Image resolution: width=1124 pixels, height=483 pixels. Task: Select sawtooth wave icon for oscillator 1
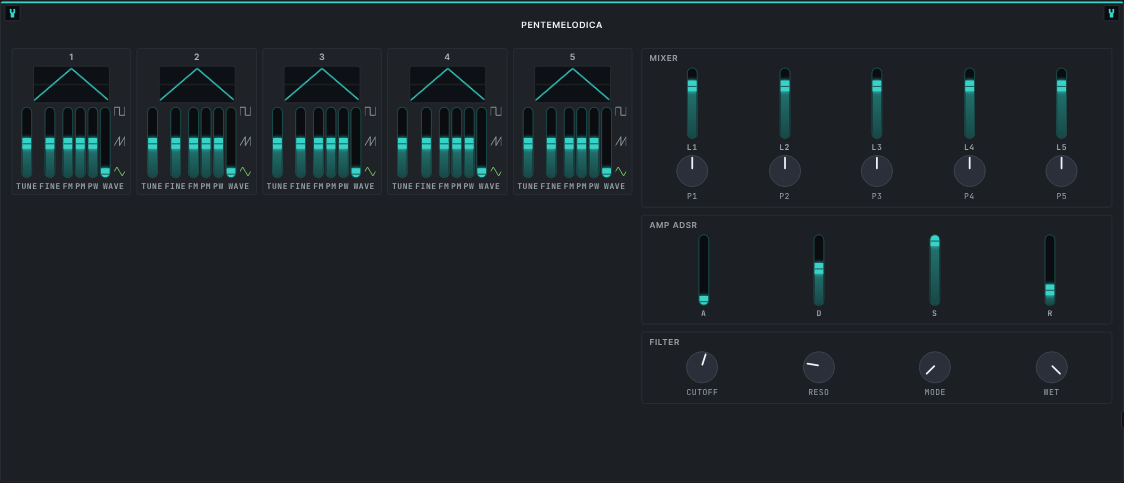tap(120, 141)
